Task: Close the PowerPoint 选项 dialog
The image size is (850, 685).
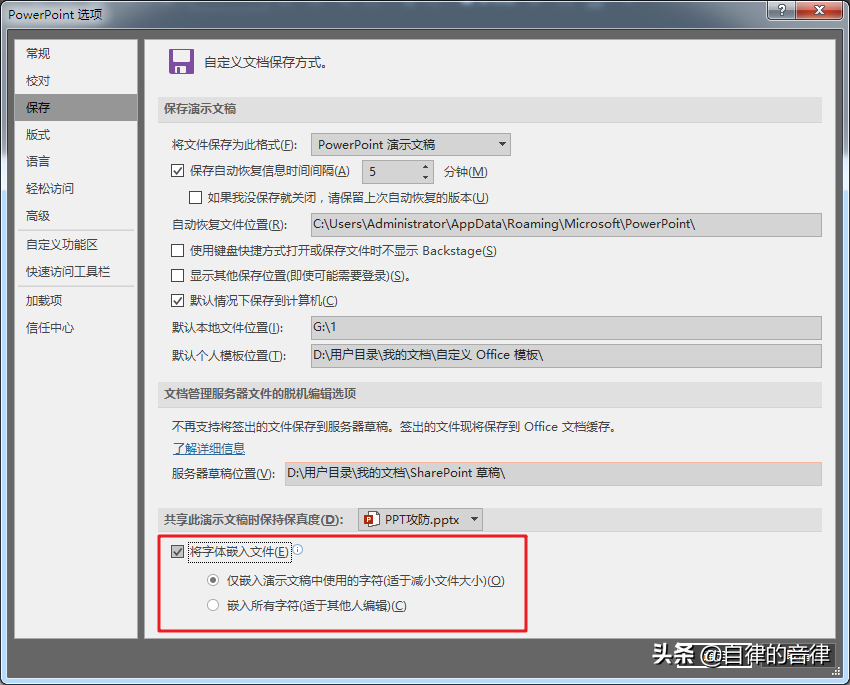Action: [819, 10]
